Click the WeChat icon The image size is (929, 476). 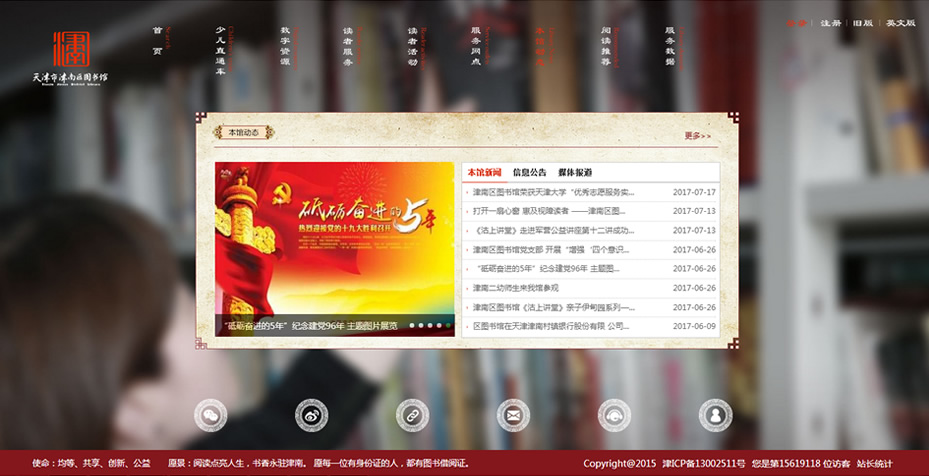pyautogui.click(x=210, y=414)
